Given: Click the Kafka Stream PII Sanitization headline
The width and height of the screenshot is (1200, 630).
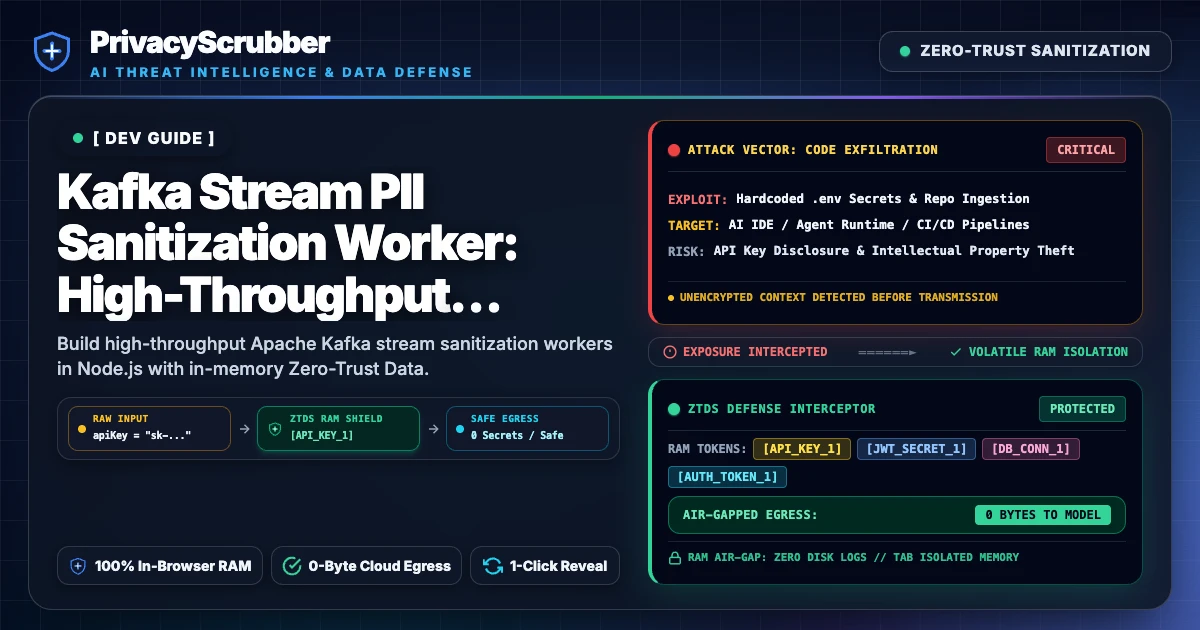Looking at the screenshot, I should (288, 243).
